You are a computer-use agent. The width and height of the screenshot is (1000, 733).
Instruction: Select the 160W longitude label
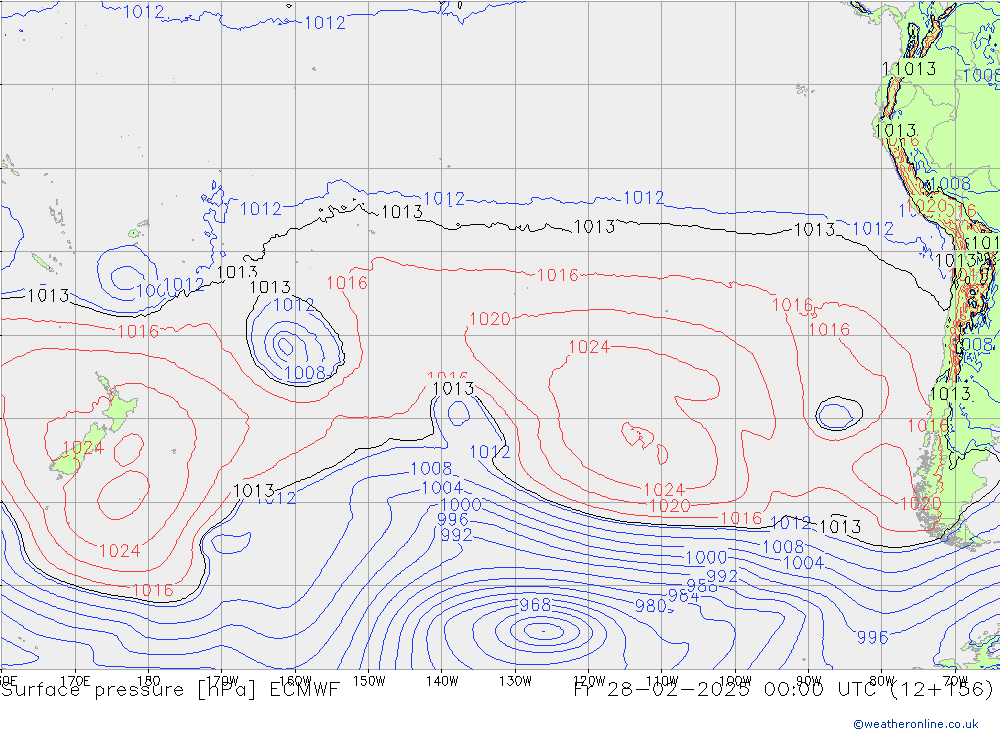click(x=296, y=681)
